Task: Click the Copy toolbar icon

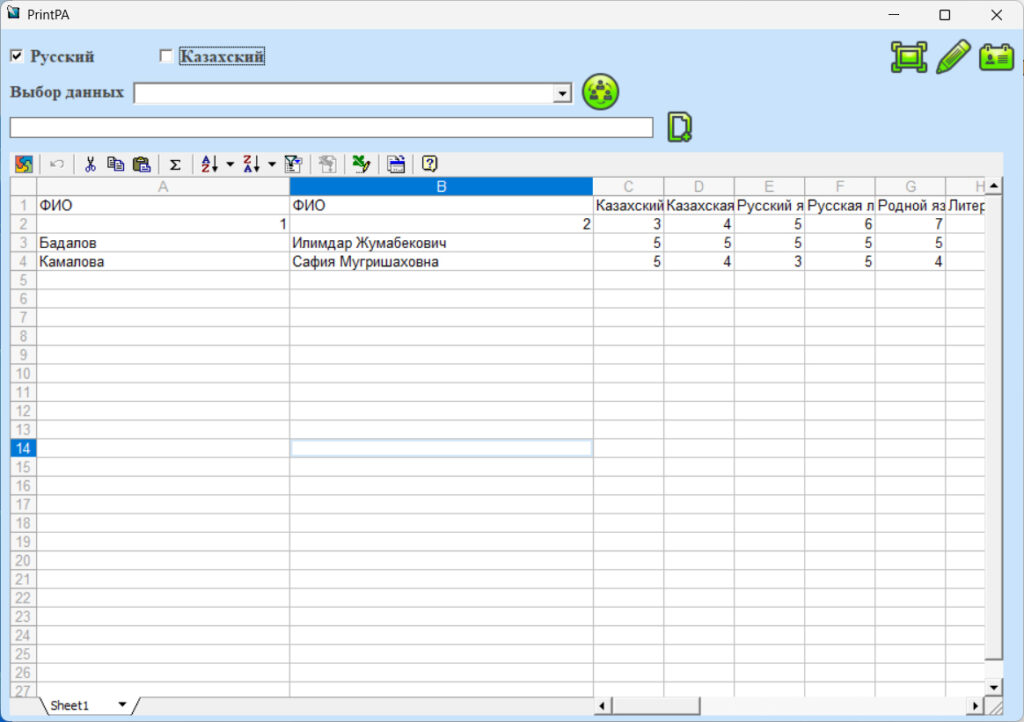Action: (x=116, y=164)
